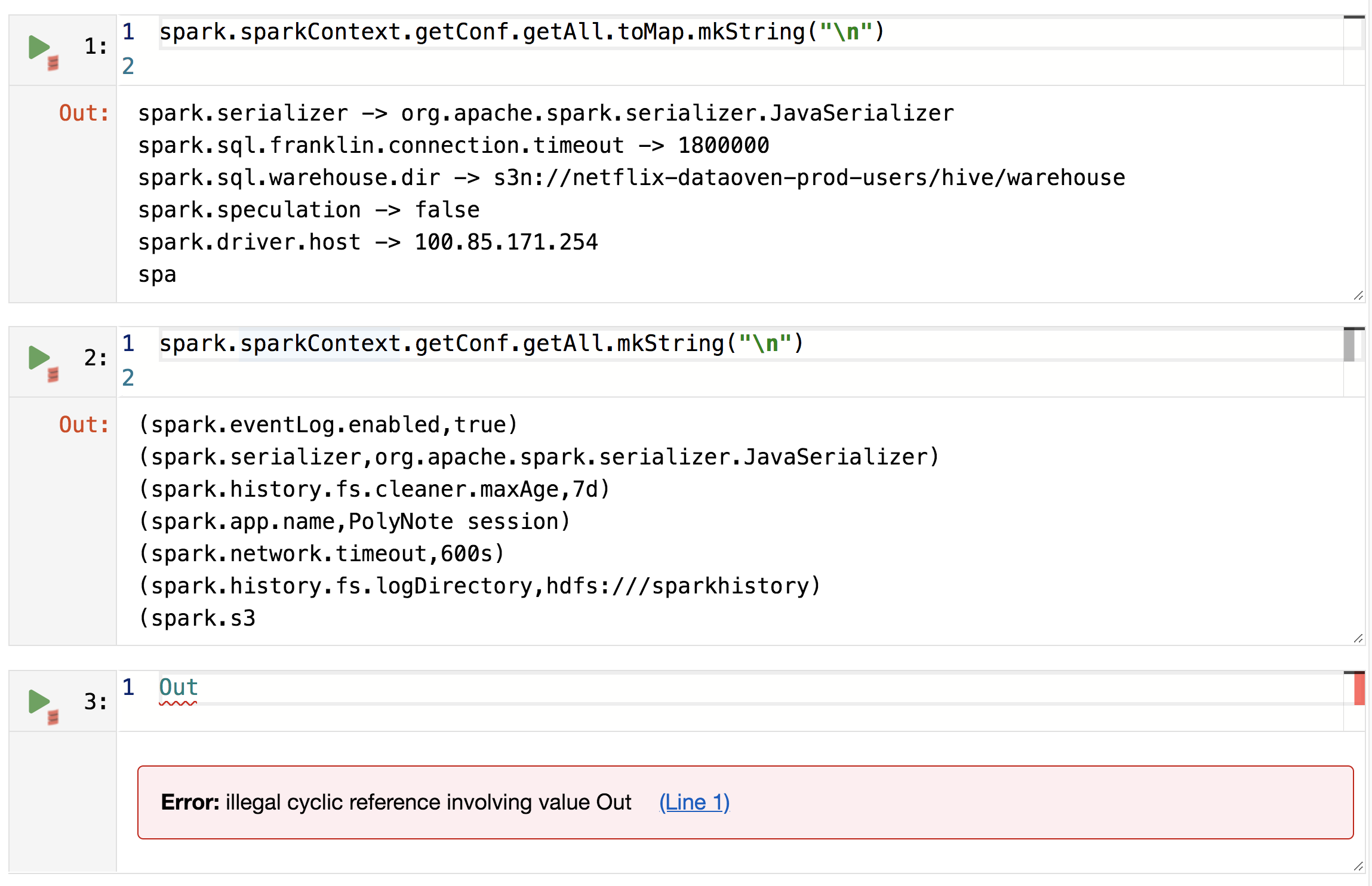Click the (spark.eventLog.enabled,true) output line
The image size is (1372, 886).
point(328,424)
